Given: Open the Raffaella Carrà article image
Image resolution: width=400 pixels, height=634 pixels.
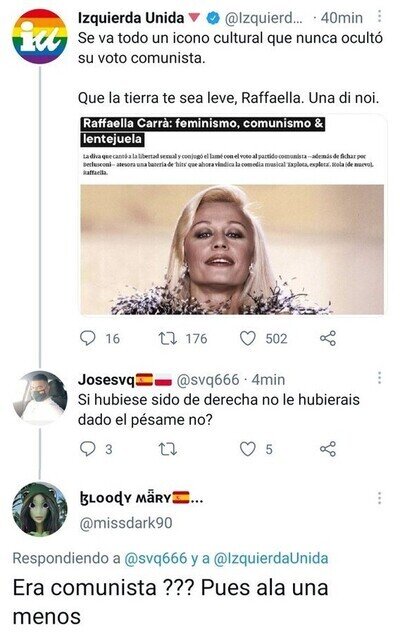Looking at the screenshot, I should 232,249.
